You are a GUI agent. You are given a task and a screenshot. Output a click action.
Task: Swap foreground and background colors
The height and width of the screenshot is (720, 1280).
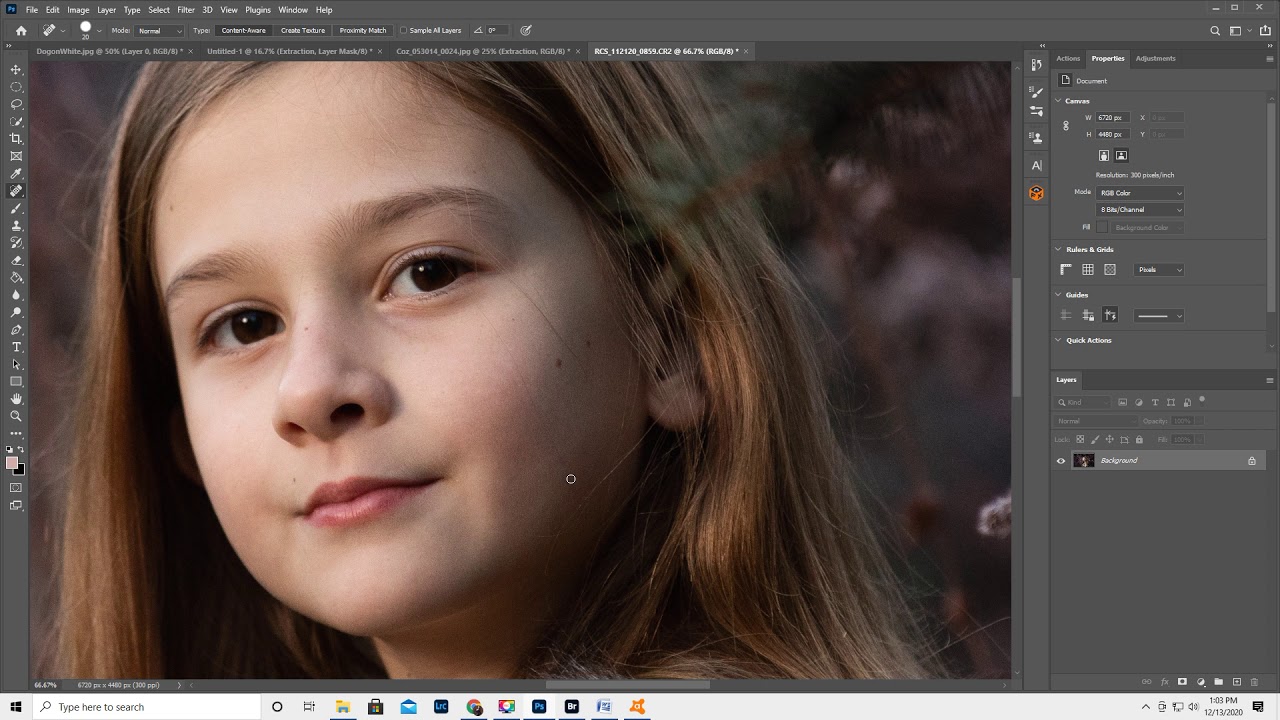[x=21, y=449]
